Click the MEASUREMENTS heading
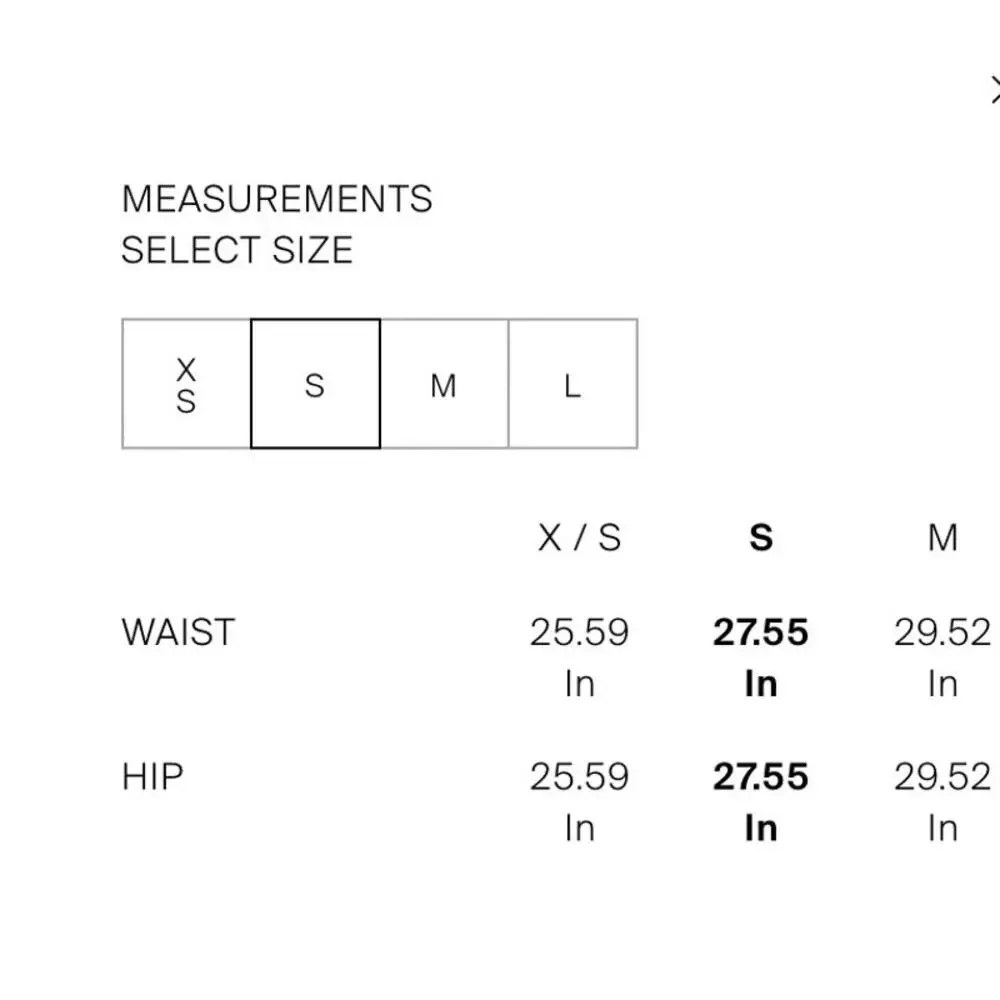Screen dimensions: 1000x1000 click(277, 199)
